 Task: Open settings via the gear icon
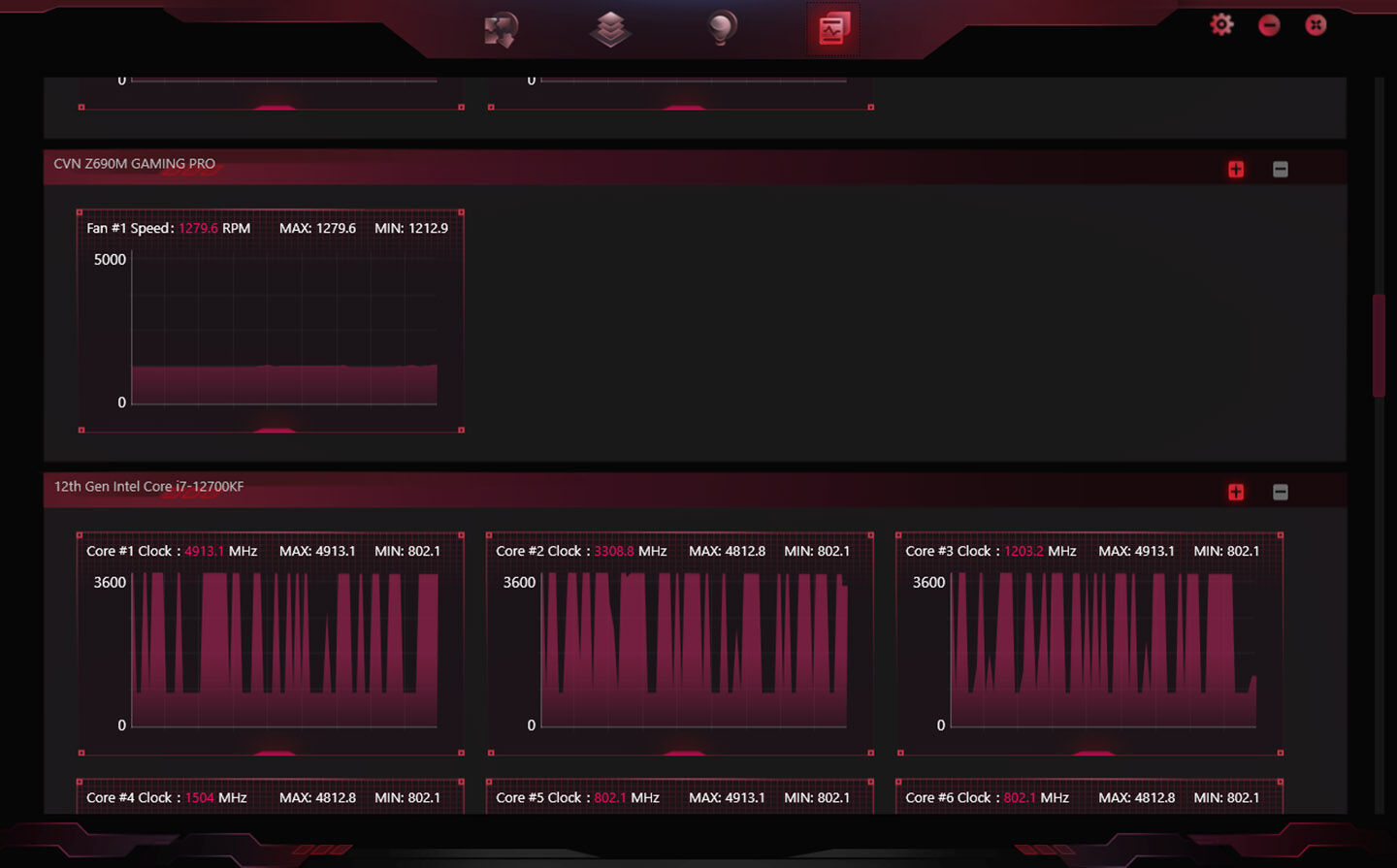pyautogui.click(x=1221, y=24)
